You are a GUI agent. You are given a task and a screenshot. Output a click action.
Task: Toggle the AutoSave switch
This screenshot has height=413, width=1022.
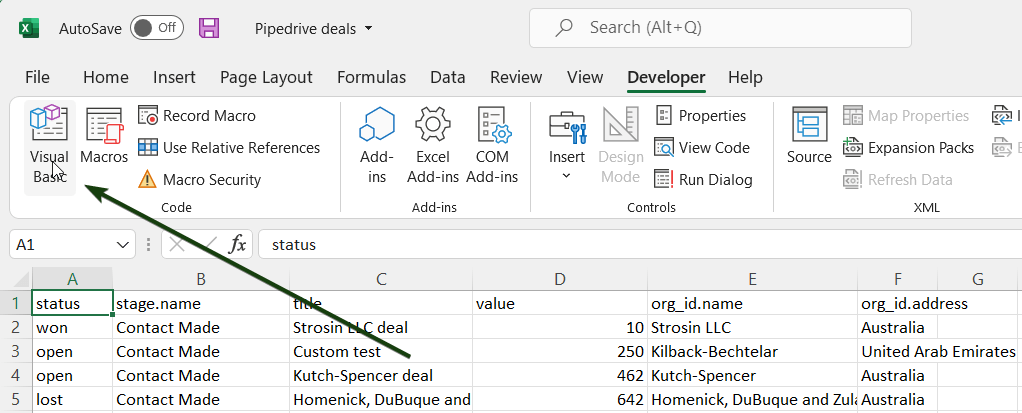coord(156,28)
